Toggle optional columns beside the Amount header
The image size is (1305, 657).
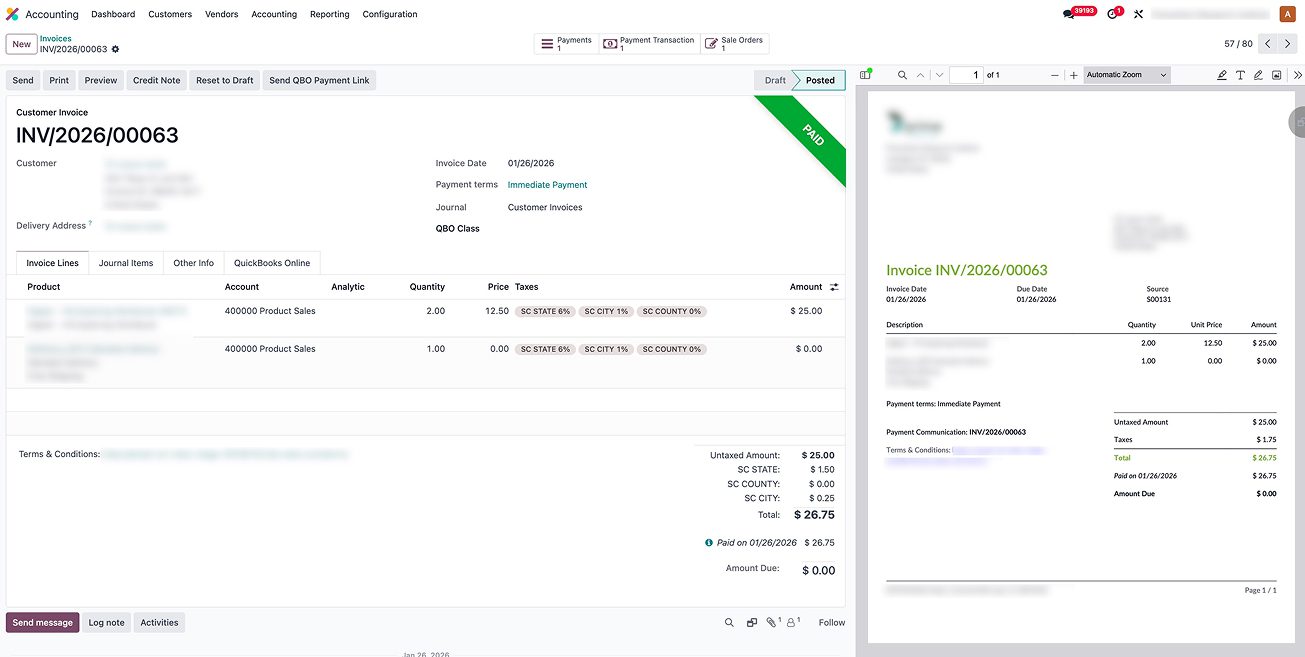coord(834,287)
